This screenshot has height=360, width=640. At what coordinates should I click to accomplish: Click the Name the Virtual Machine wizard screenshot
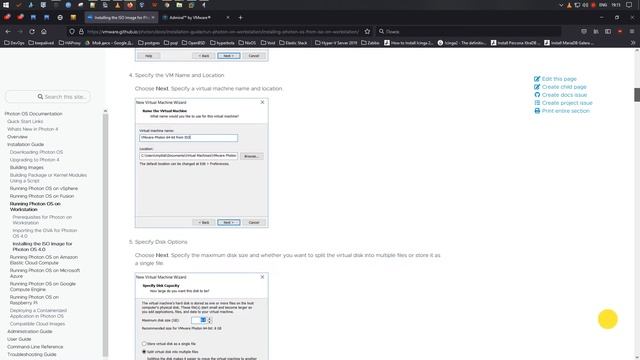tap(202, 163)
